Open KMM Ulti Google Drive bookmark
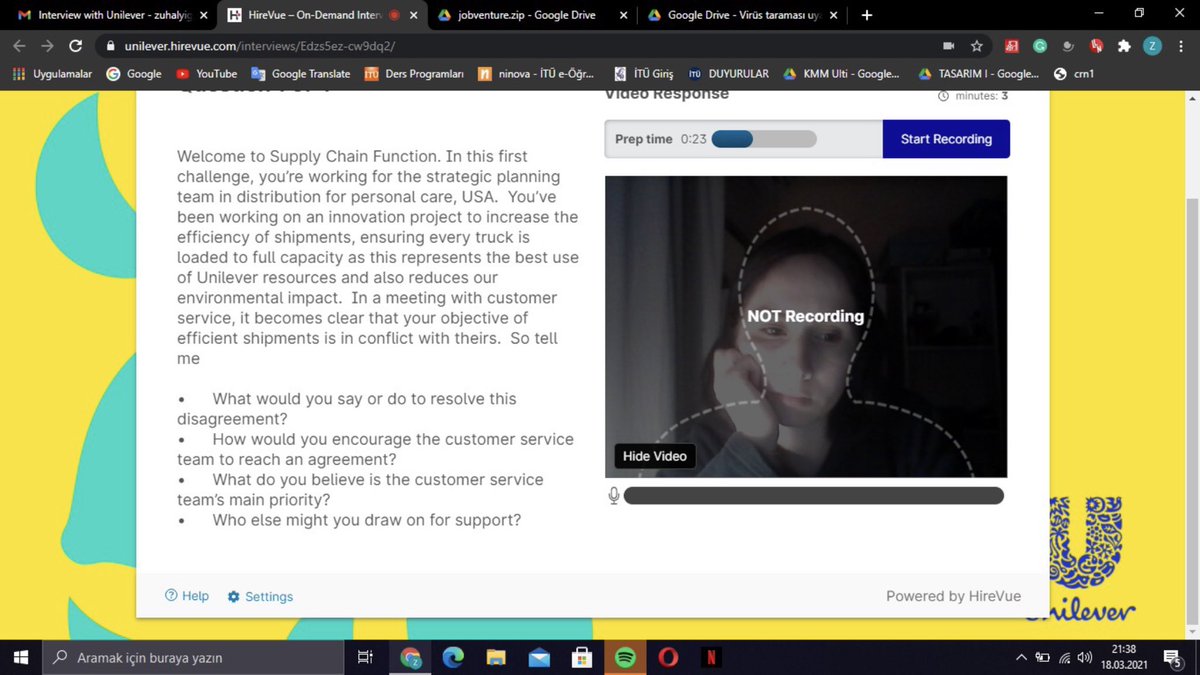The height and width of the screenshot is (675, 1200). 841,73
